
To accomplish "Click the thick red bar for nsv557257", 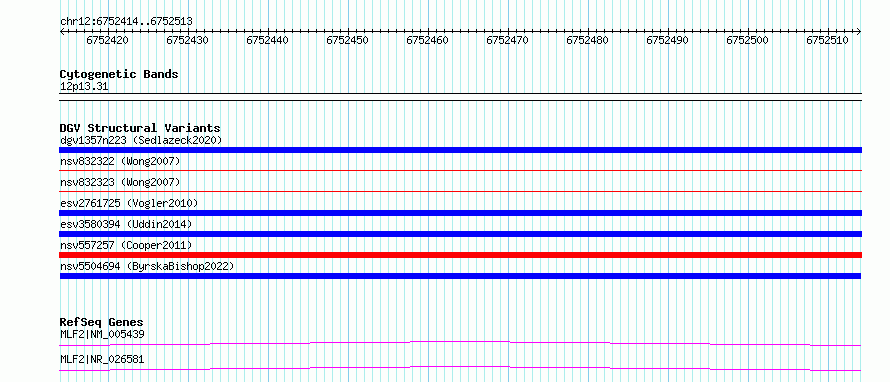I will tap(460, 255).
